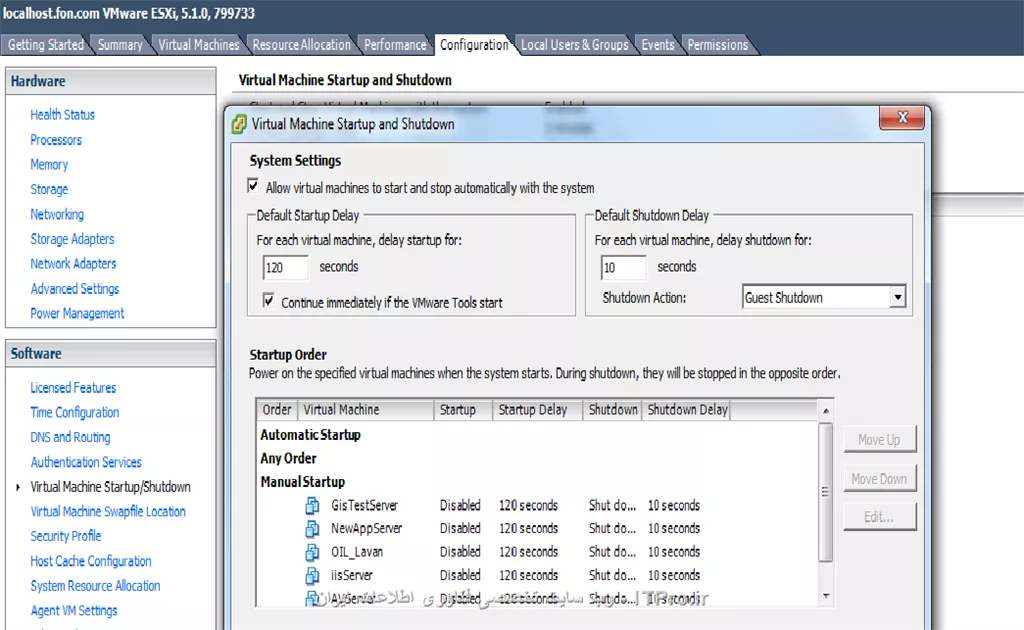Image resolution: width=1024 pixels, height=630 pixels.
Task: Select the NewAppServer row name
Action: 366,528
